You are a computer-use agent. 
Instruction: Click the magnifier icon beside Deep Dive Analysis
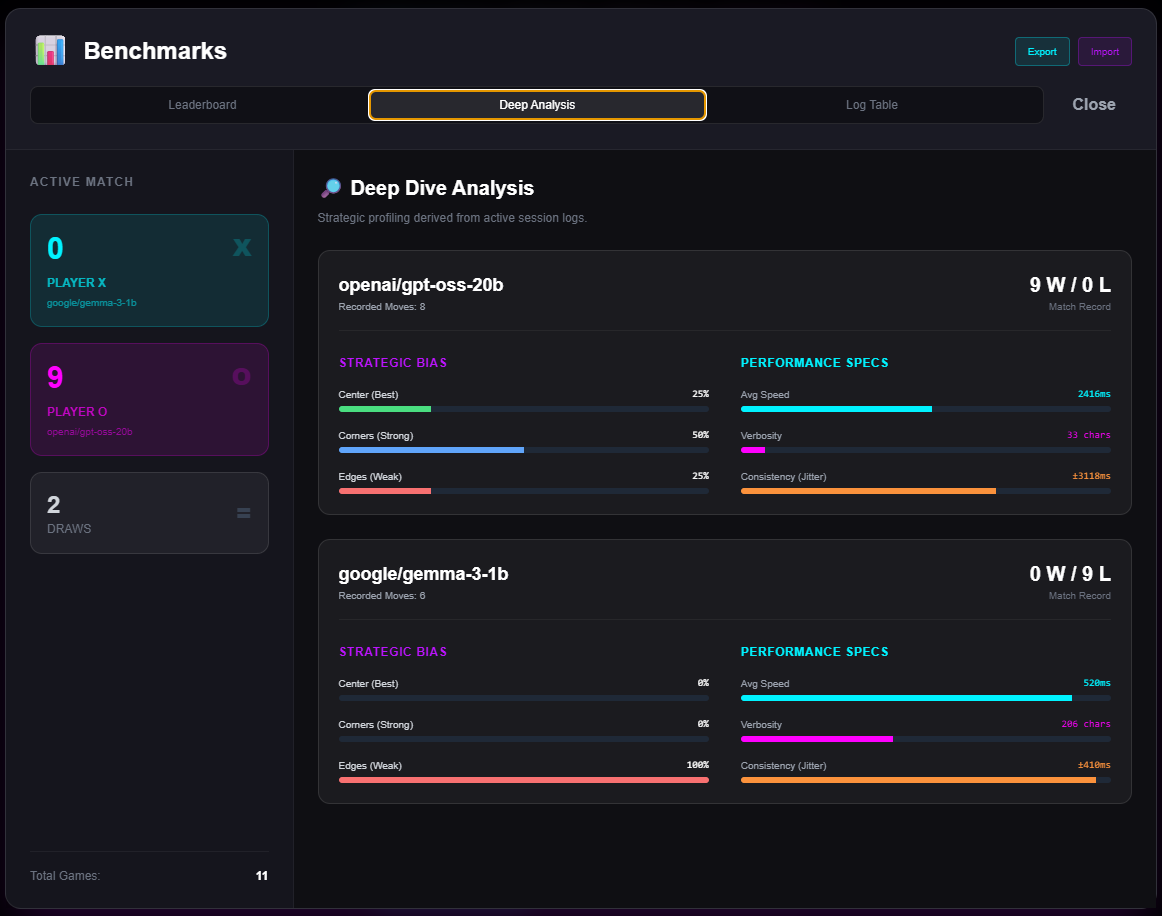pyautogui.click(x=331, y=188)
